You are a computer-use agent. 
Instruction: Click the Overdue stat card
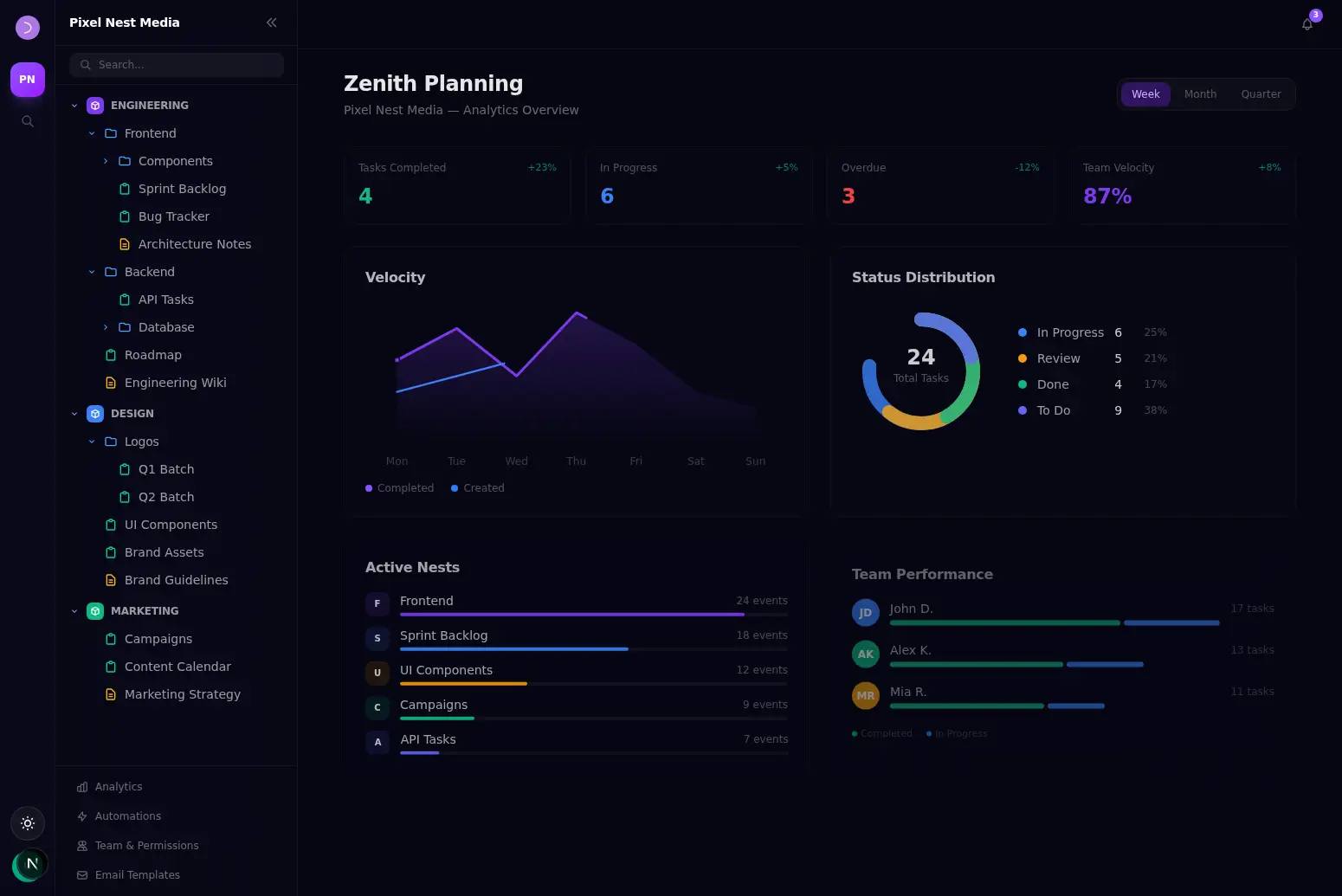click(x=941, y=185)
